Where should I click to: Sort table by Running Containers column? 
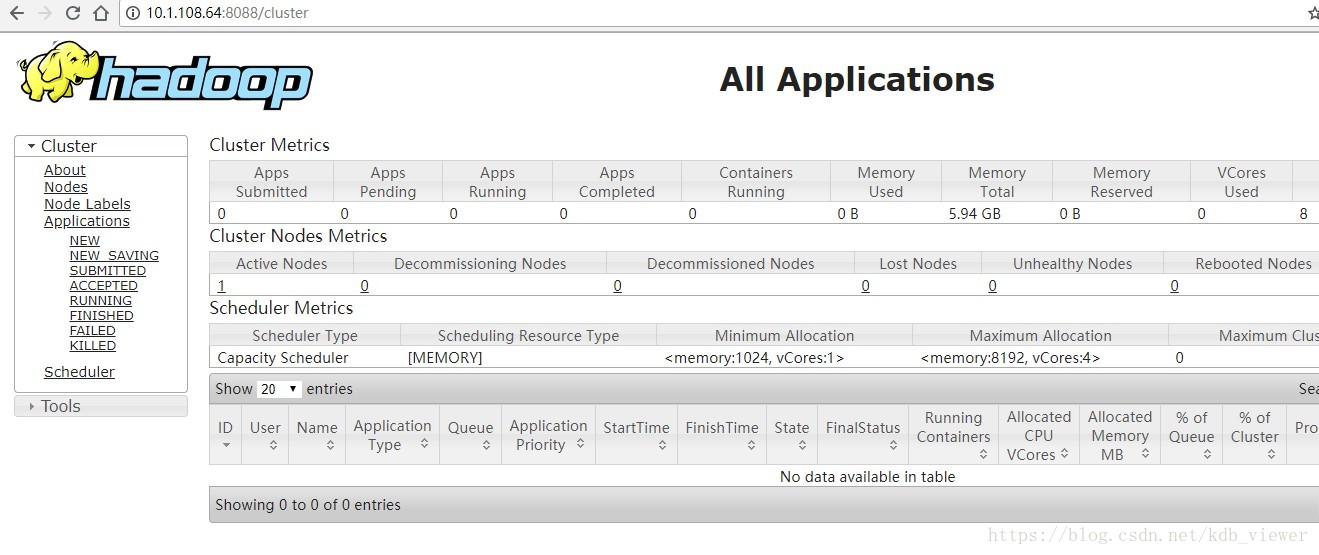coord(953,435)
